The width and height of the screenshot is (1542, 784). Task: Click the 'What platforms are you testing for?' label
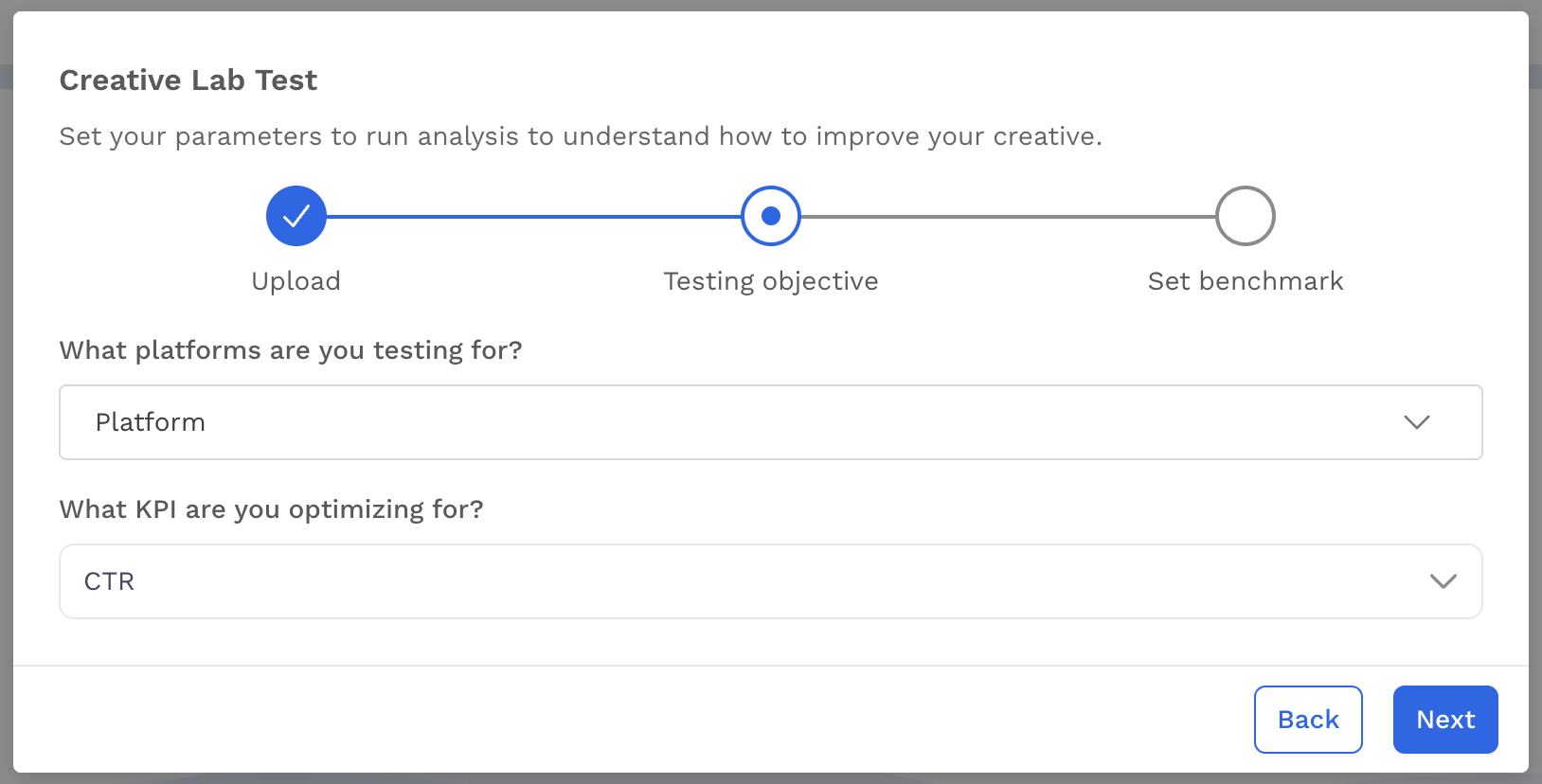pyautogui.click(x=291, y=350)
